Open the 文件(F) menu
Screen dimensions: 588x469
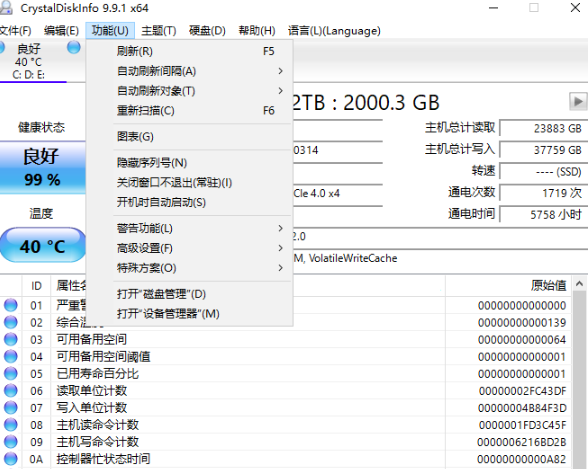point(16,31)
